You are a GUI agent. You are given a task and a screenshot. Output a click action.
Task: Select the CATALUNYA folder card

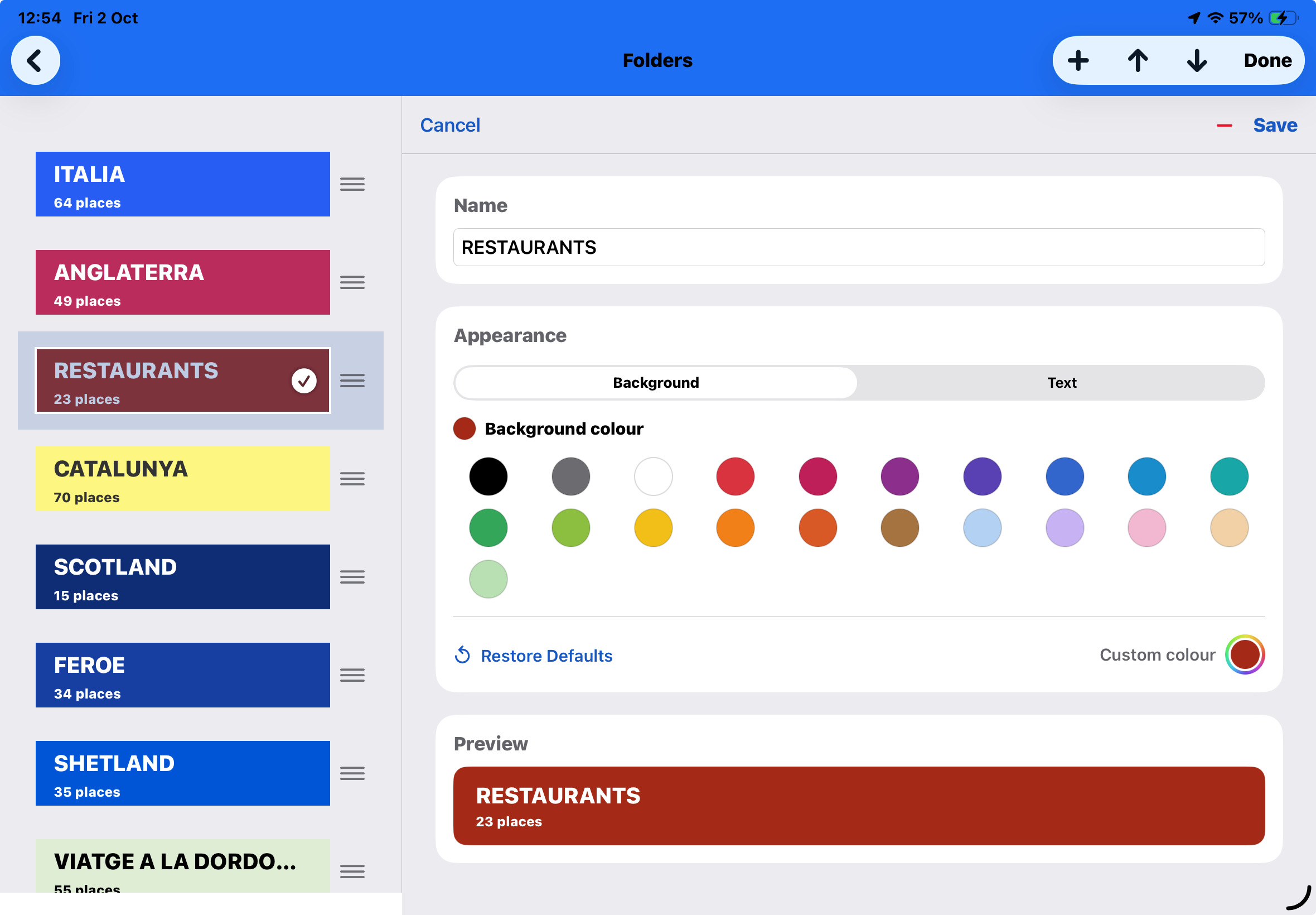click(x=183, y=479)
